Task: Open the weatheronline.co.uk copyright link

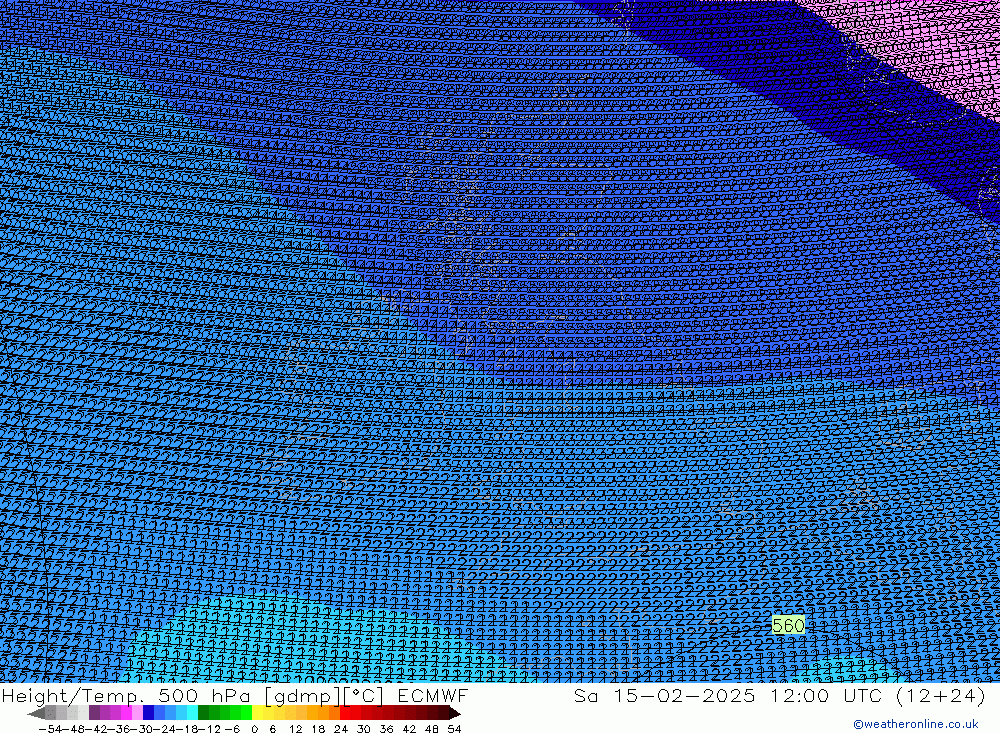Action: click(x=916, y=724)
